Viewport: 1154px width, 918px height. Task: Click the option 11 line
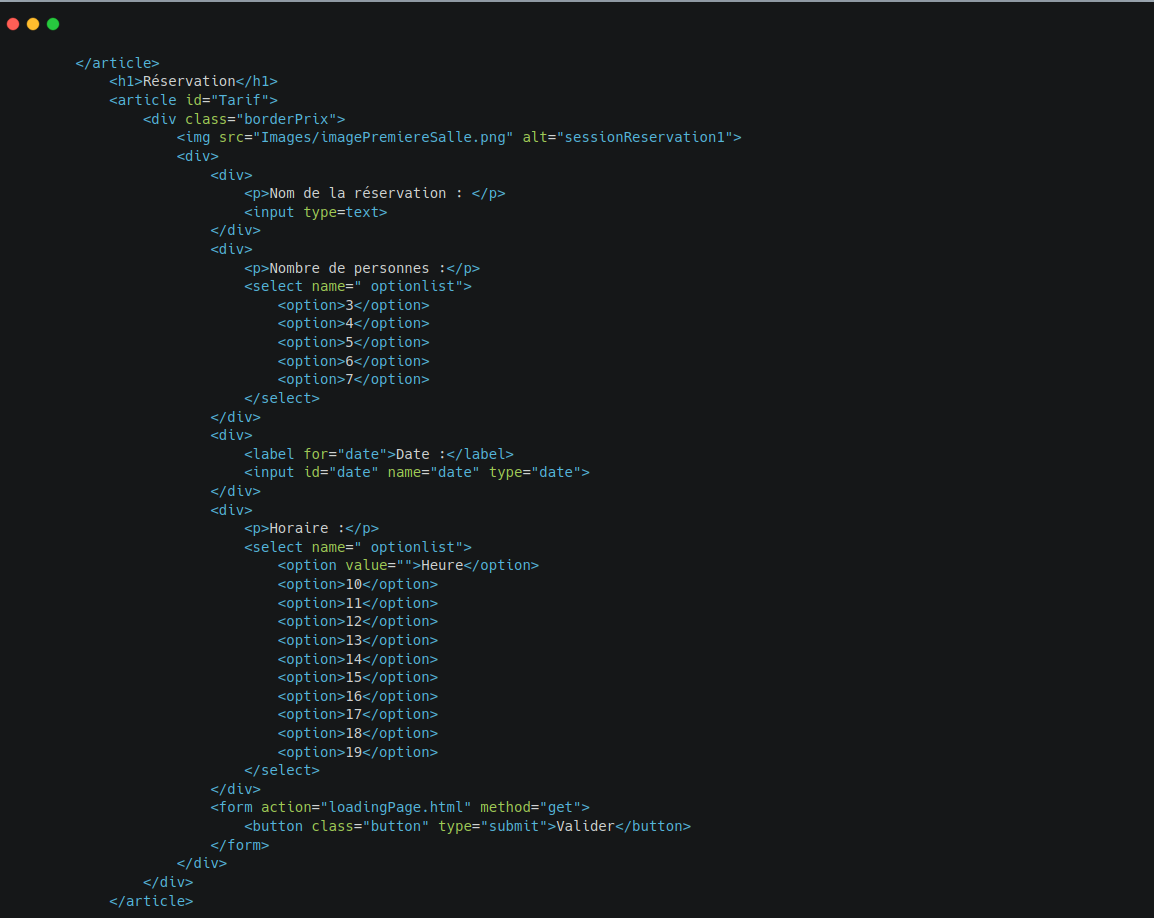click(x=358, y=604)
